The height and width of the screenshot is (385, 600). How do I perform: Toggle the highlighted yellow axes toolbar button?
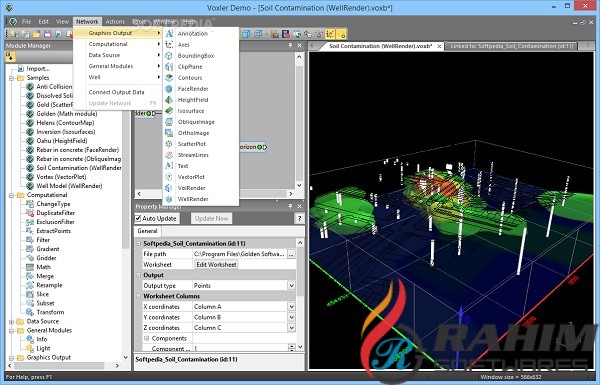point(330,34)
